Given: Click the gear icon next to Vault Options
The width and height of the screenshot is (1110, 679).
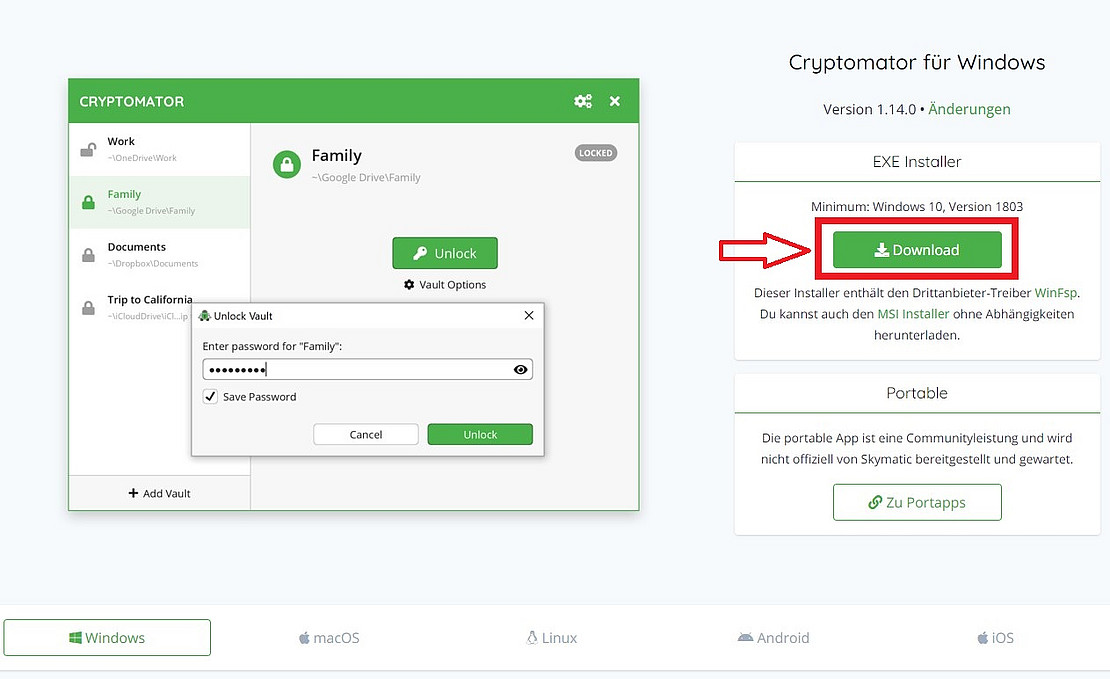Looking at the screenshot, I should coord(407,285).
